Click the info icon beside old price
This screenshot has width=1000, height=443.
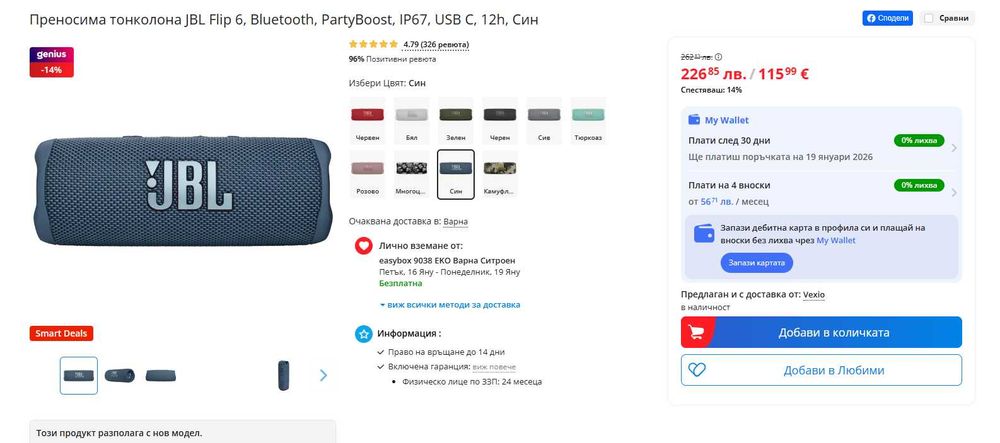(719, 57)
